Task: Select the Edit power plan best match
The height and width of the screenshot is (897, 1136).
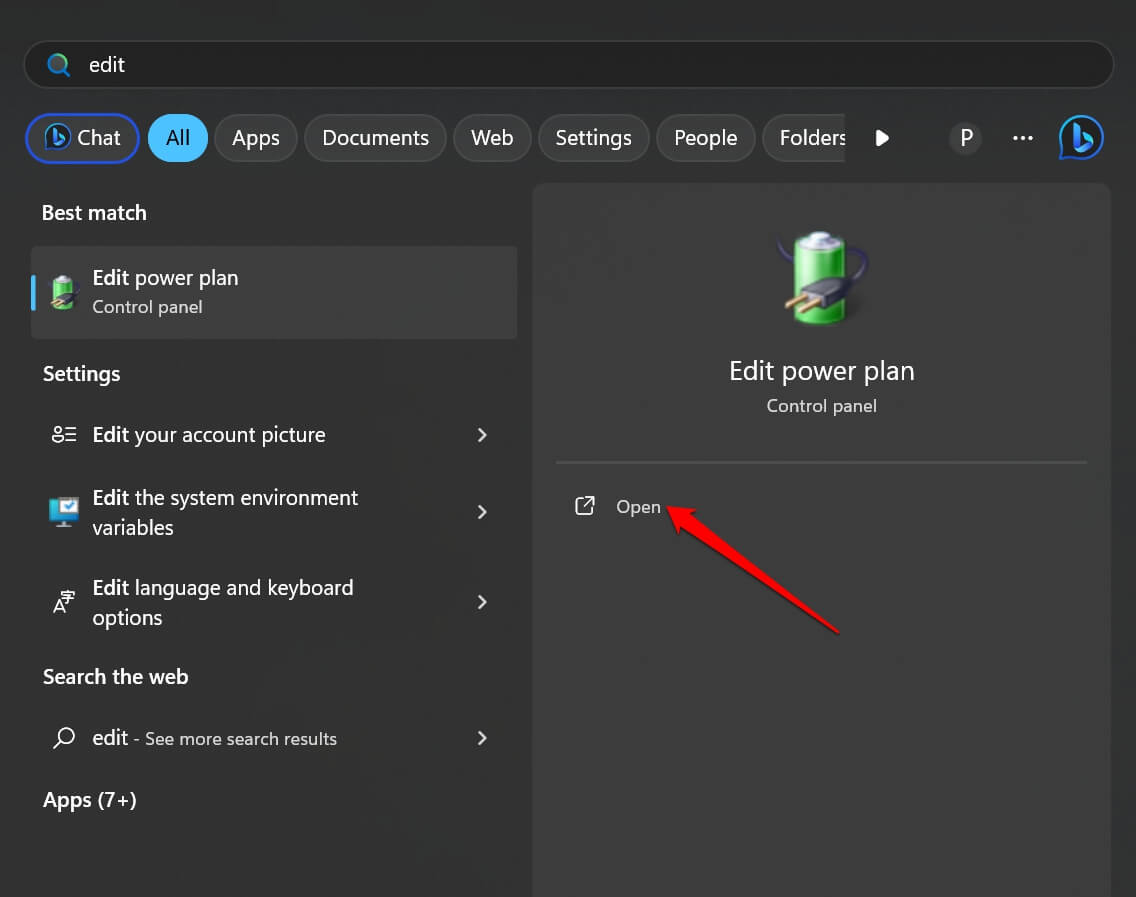Action: point(274,292)
